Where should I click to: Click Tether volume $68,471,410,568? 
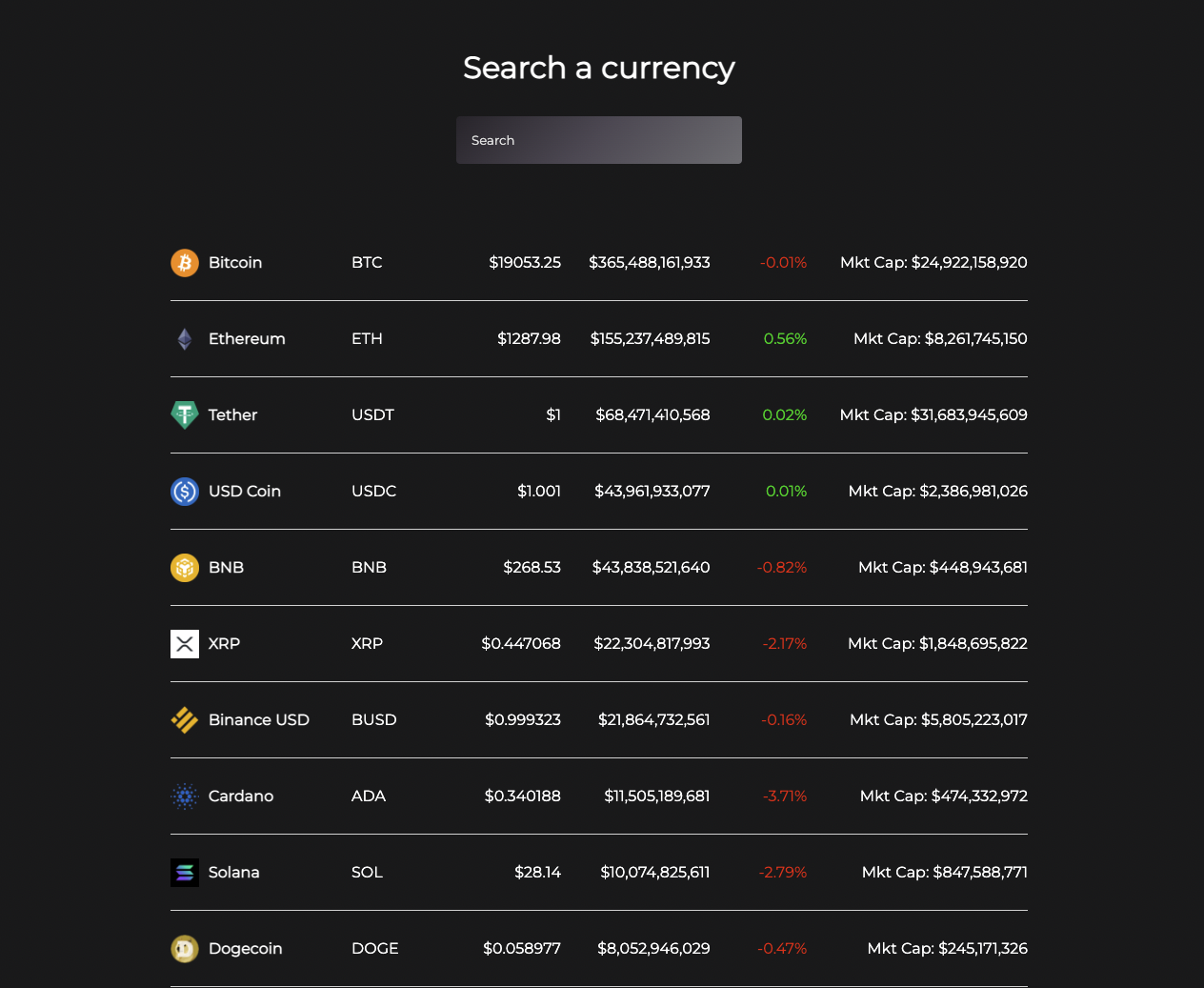[653, 415]
